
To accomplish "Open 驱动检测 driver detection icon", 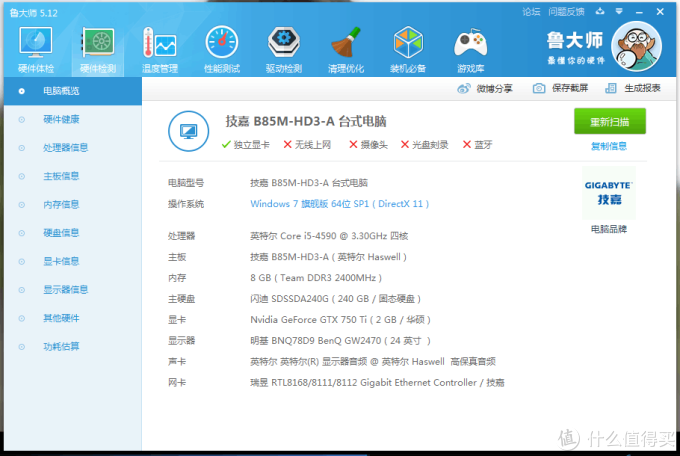I will [284, 49].
